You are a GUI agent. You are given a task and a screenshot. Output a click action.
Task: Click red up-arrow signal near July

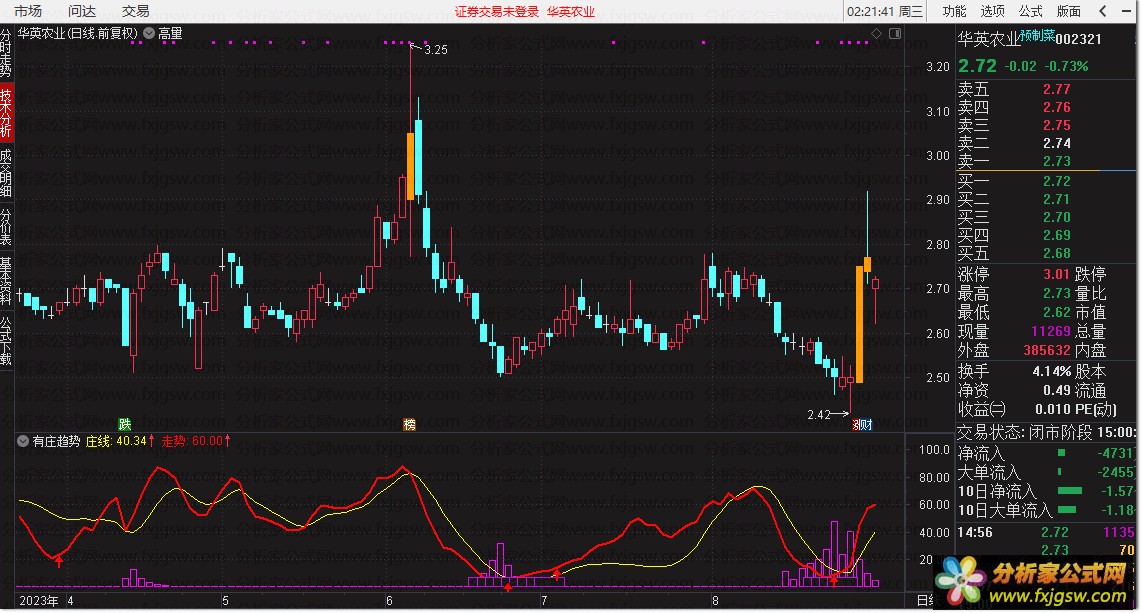(557, 575)
